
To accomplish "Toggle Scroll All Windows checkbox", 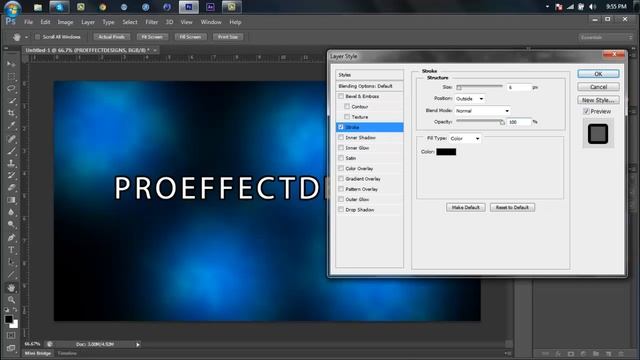I will click(x=38, y=37).
